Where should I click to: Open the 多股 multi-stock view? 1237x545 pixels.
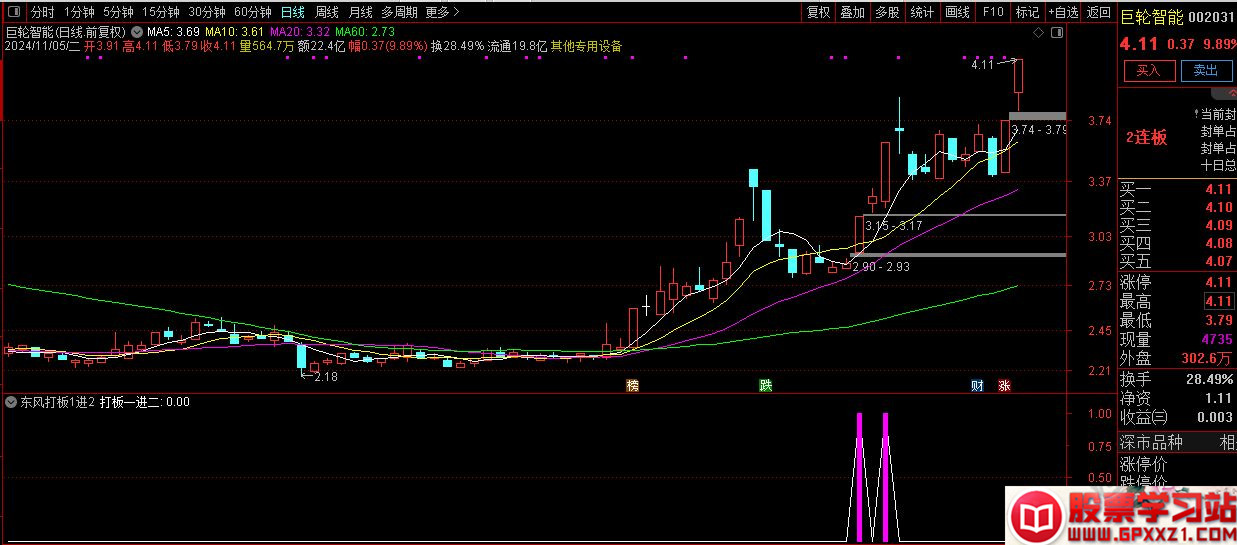coord(887,13)
